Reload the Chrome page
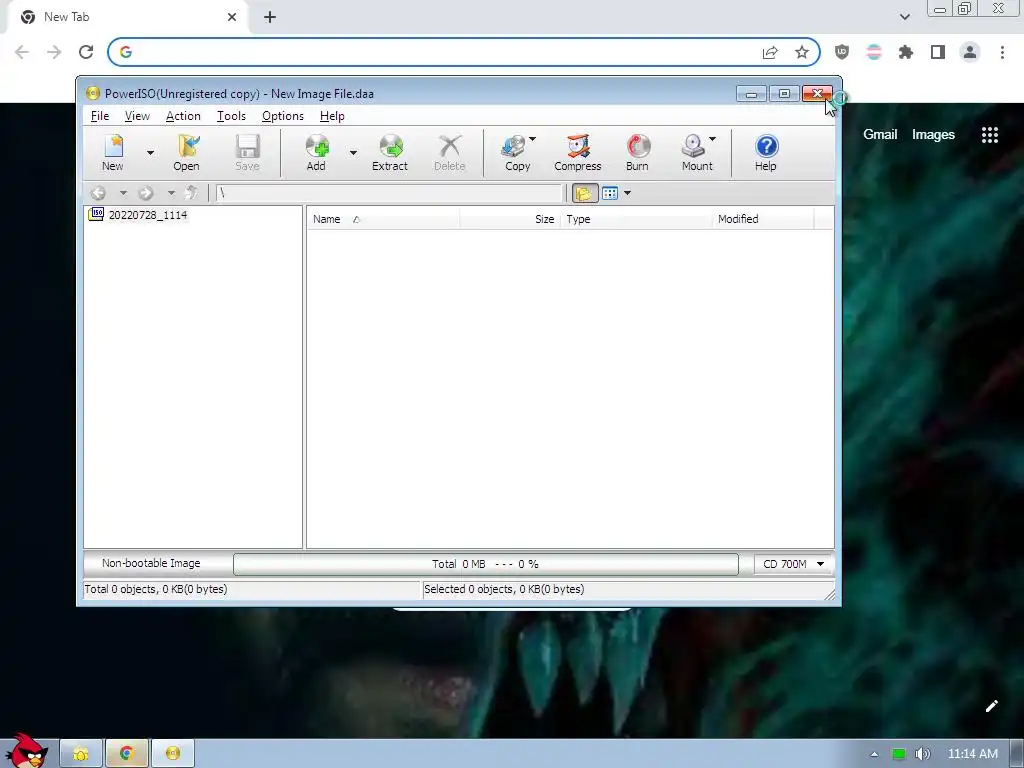Image resolution: width=1024 pixels, height=768 pixels. [86, 52]
